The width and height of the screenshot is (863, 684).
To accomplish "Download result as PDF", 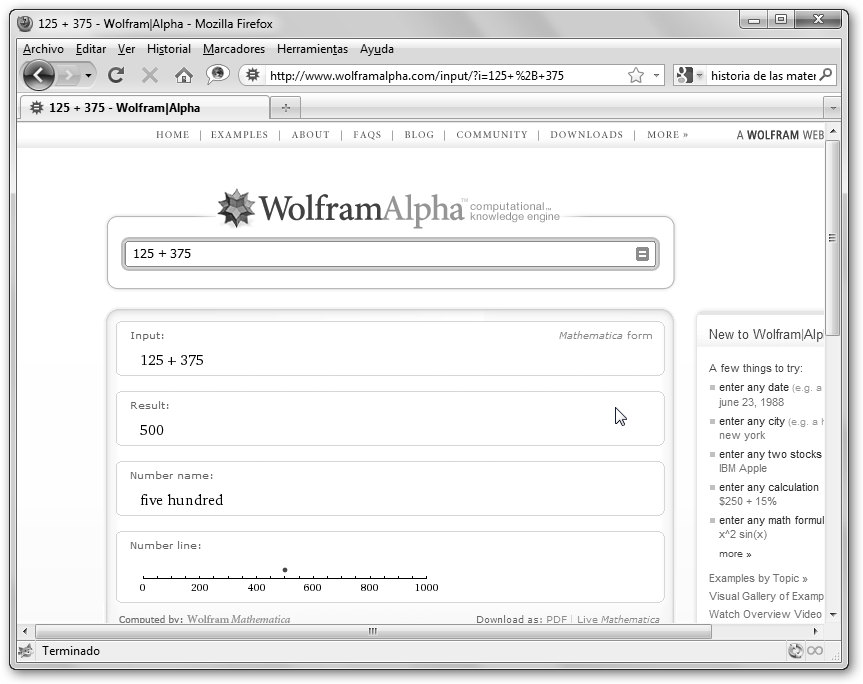I will point(556,620).
